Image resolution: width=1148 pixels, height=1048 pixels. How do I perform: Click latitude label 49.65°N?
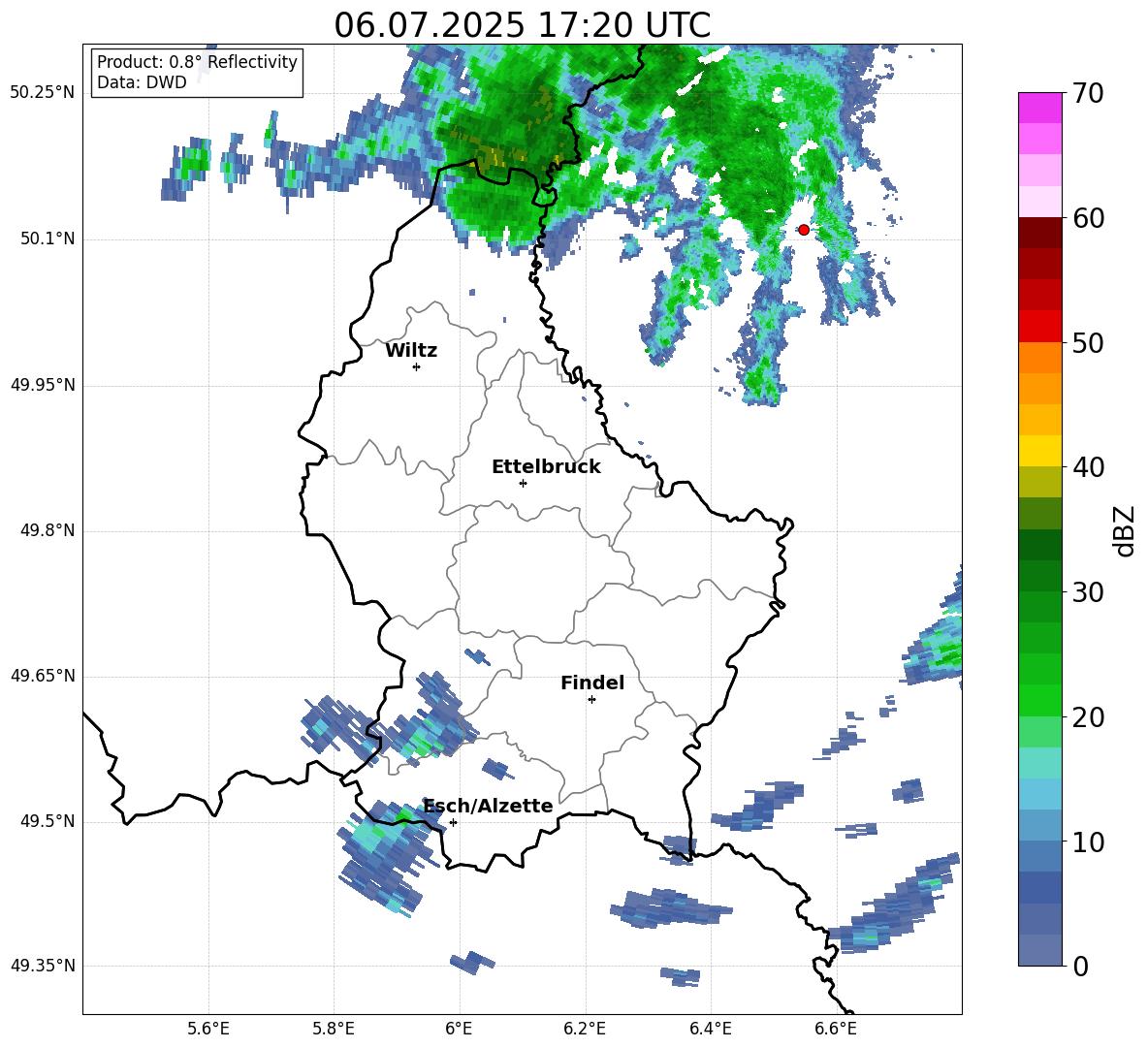click(x=43, y=677)
